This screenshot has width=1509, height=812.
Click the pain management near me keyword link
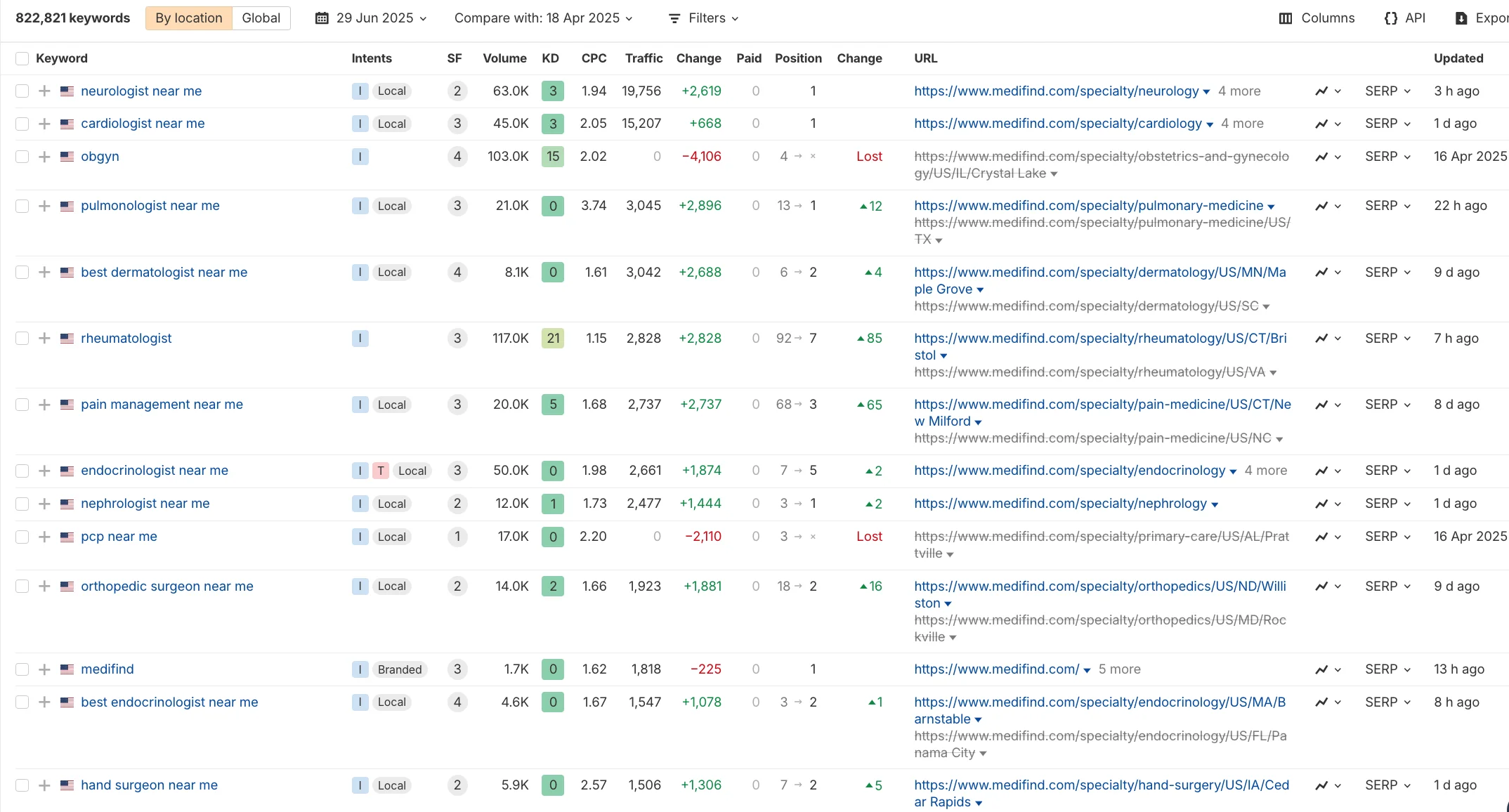point(162,404)
